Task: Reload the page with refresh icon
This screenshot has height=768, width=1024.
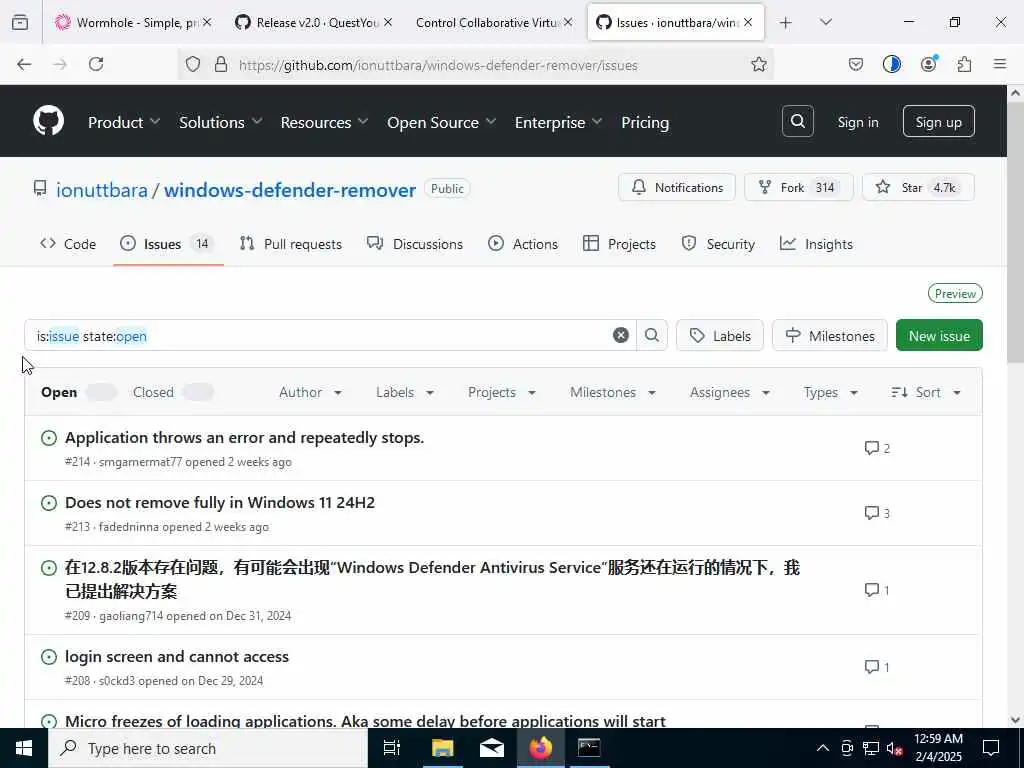Action: (x=96, y=64)
